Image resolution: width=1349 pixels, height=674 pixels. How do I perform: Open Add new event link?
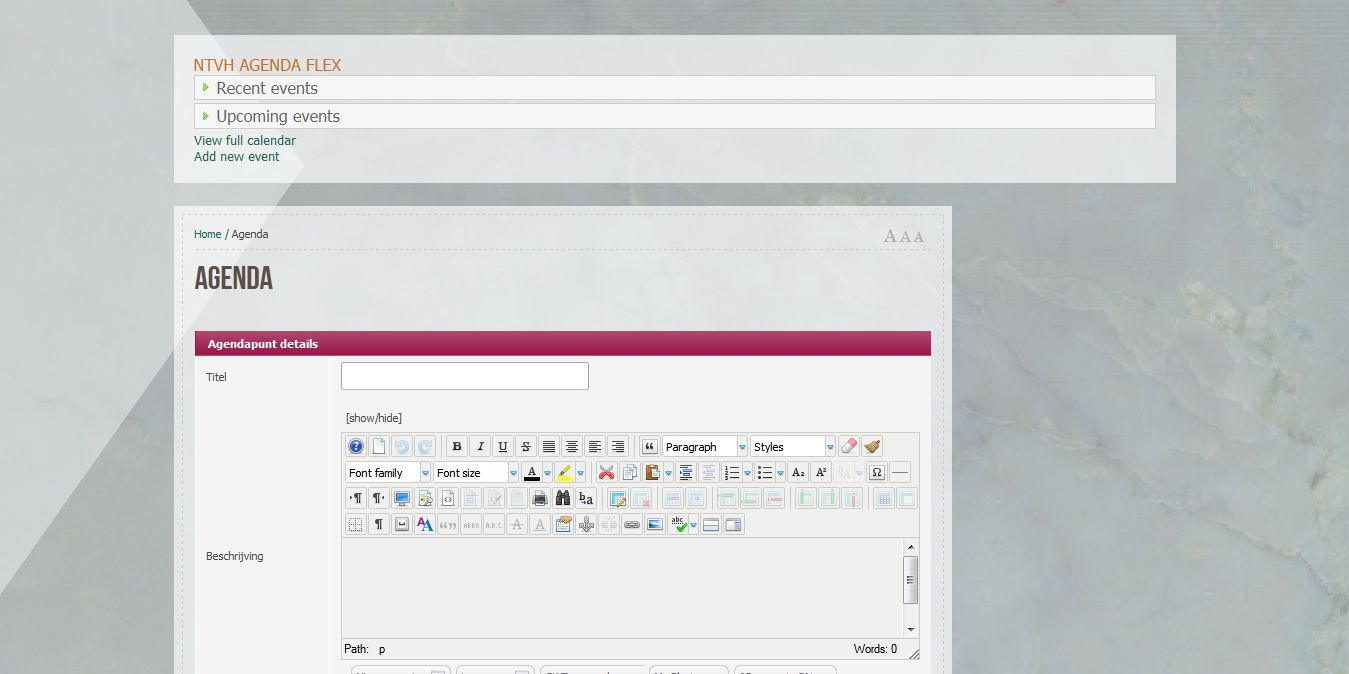(237, 157)
